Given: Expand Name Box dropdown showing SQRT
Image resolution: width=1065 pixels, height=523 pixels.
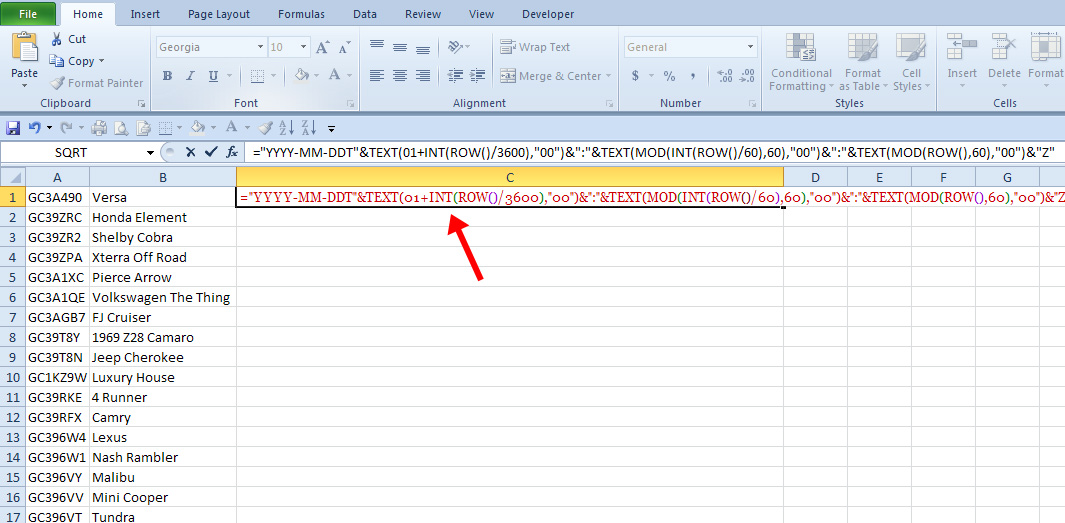Looking at the screenshot, I should [150, 153].
